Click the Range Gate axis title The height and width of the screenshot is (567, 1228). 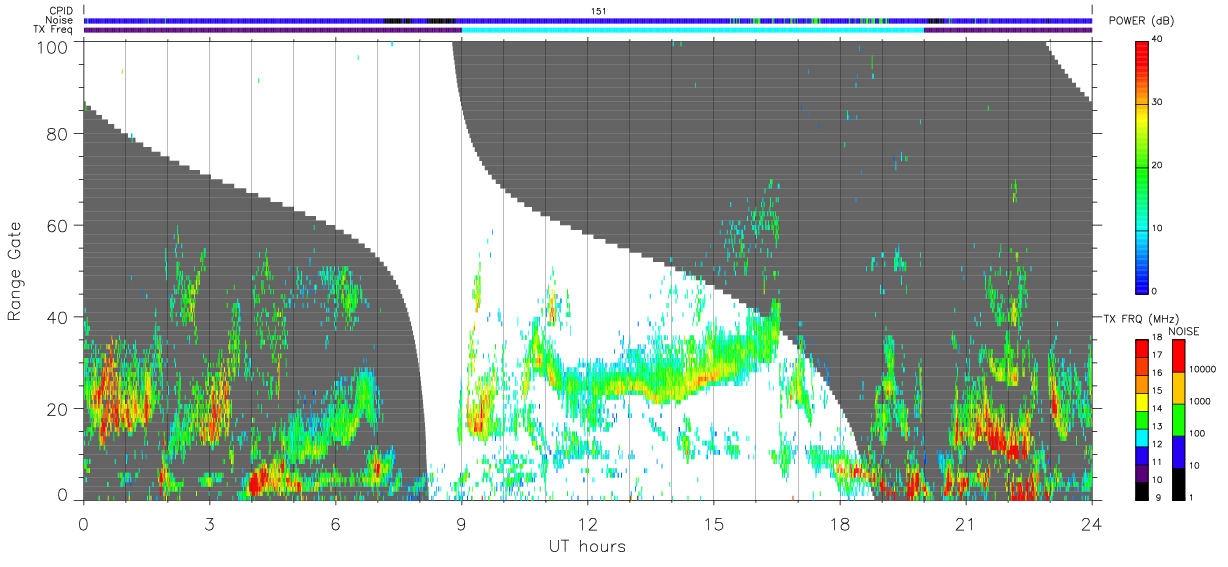(x=15, y=271)
